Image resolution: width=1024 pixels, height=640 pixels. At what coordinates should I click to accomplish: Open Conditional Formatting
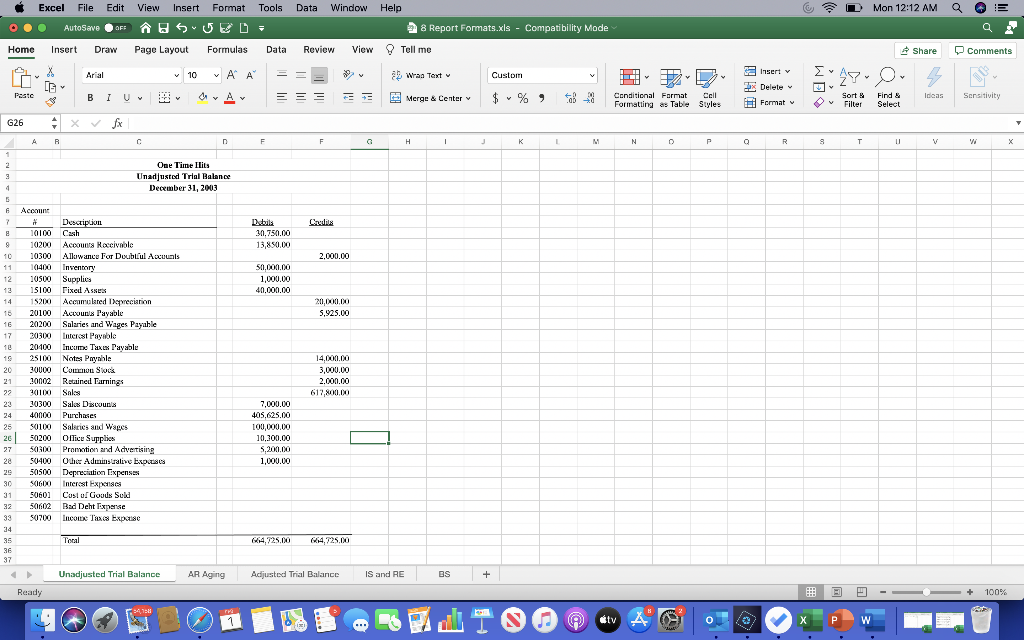tap(633, 88)
